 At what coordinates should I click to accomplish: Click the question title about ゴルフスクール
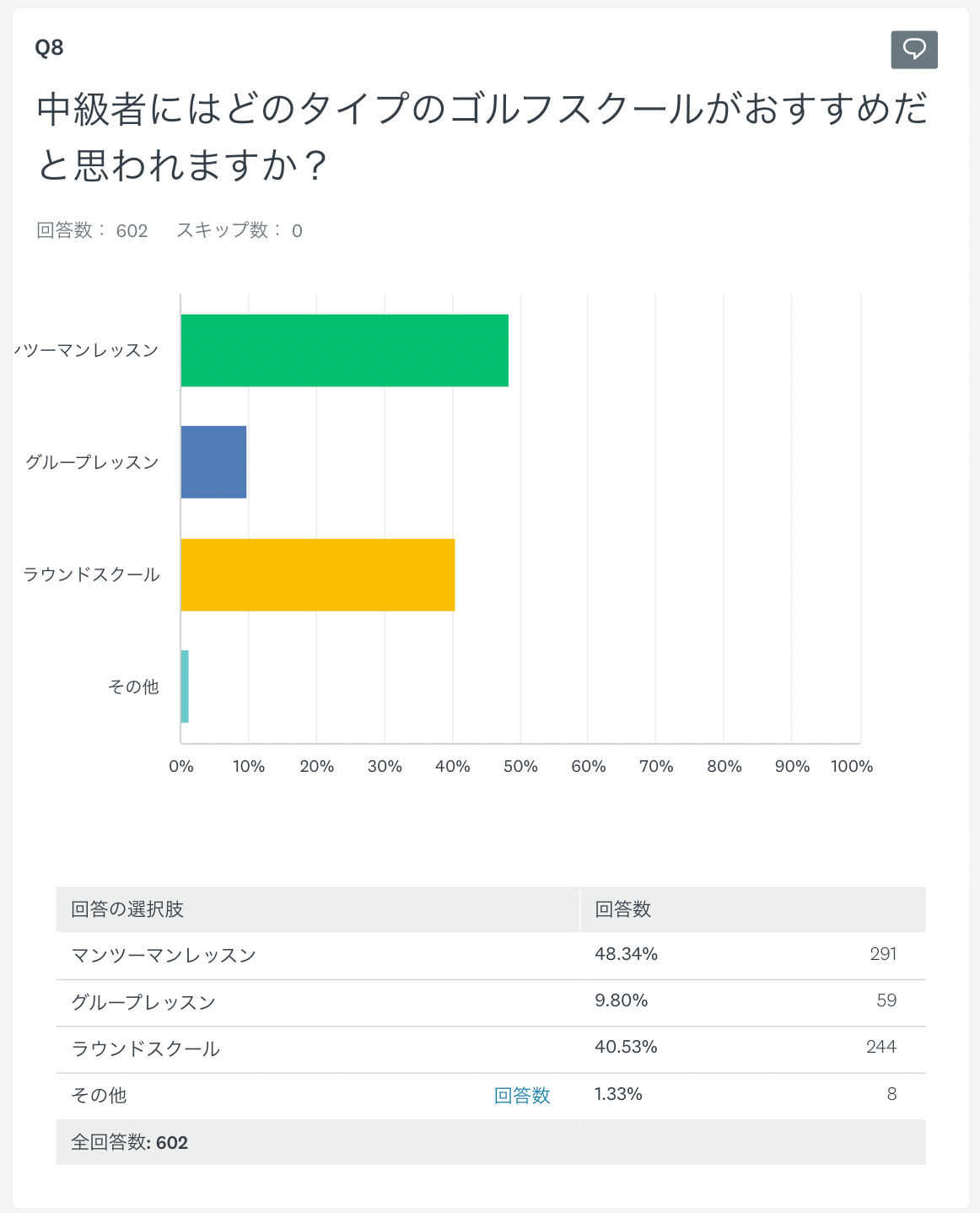[482, 137]
